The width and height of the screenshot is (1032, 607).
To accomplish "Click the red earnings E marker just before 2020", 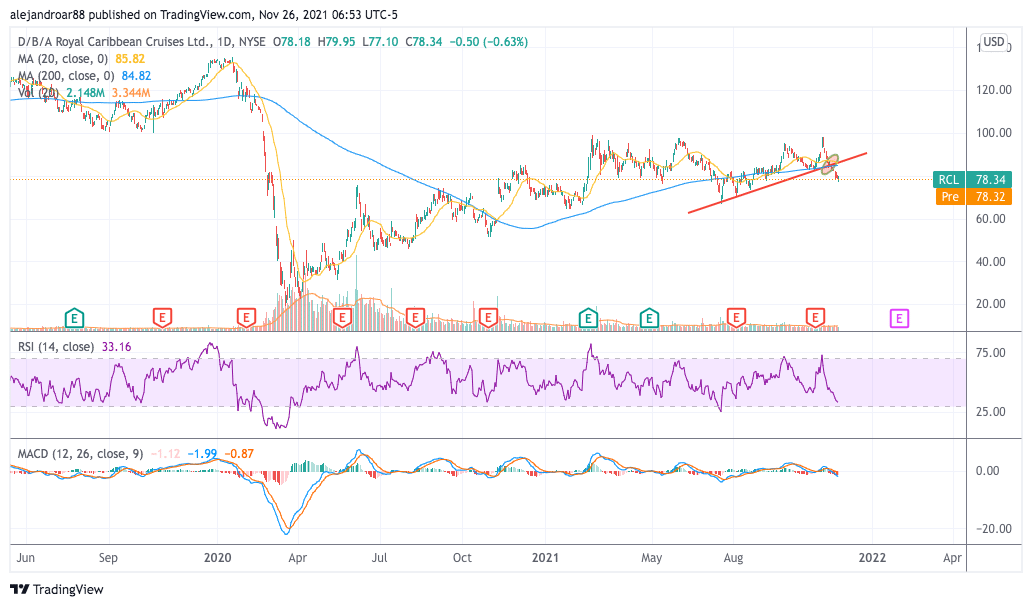I will click(x=162, y=319).
